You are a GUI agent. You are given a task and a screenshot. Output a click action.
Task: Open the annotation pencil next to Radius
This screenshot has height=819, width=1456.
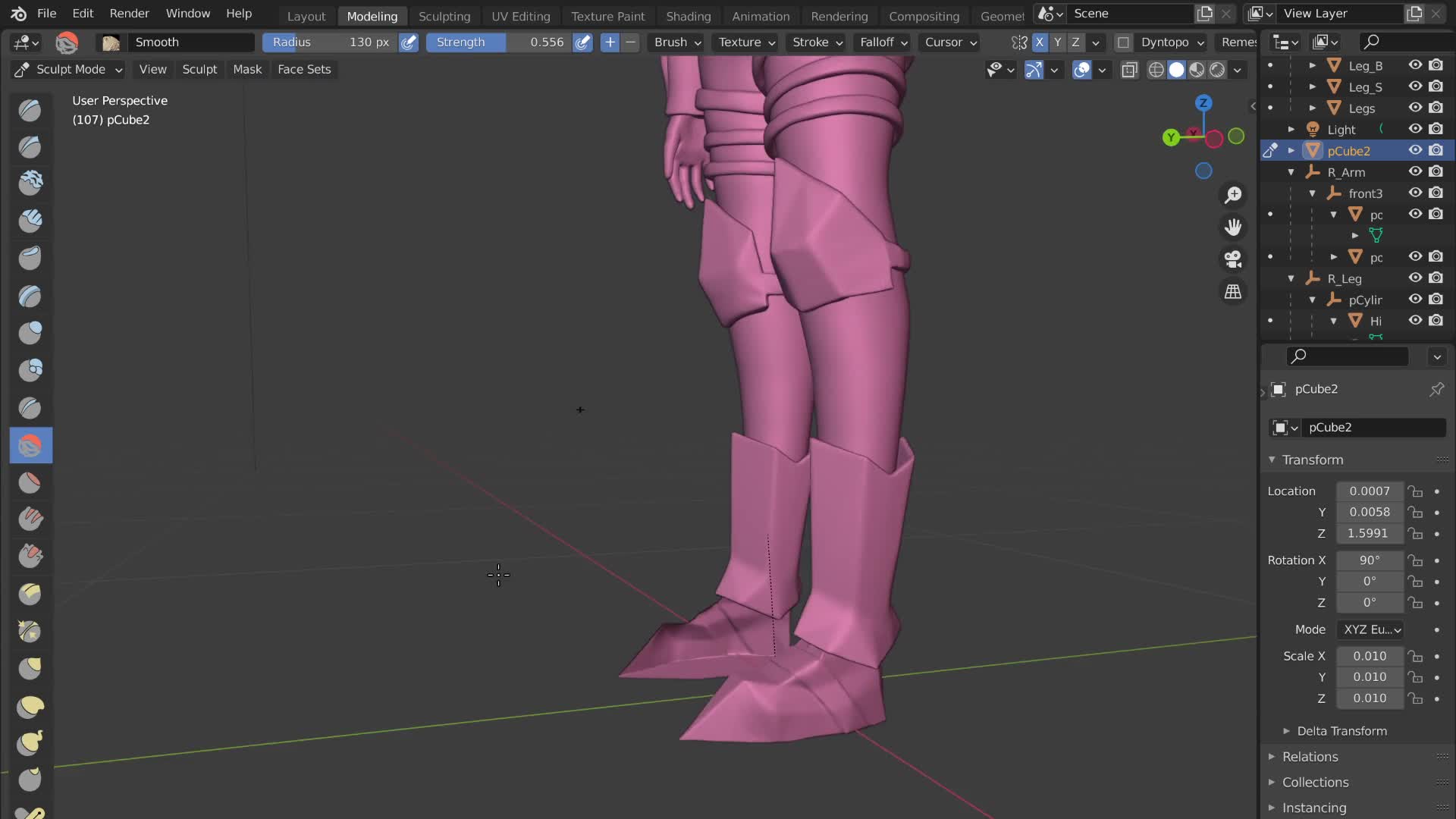coord(409,42)
